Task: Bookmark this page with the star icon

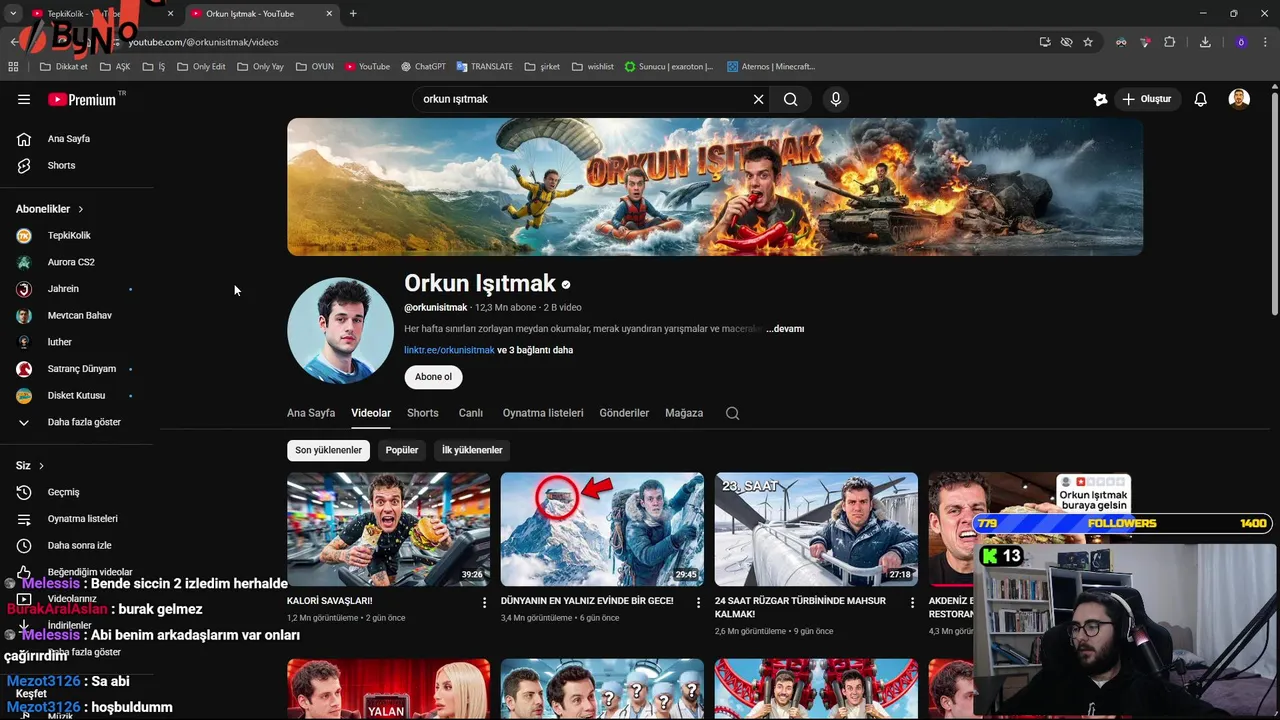Action: (1088, 42)
